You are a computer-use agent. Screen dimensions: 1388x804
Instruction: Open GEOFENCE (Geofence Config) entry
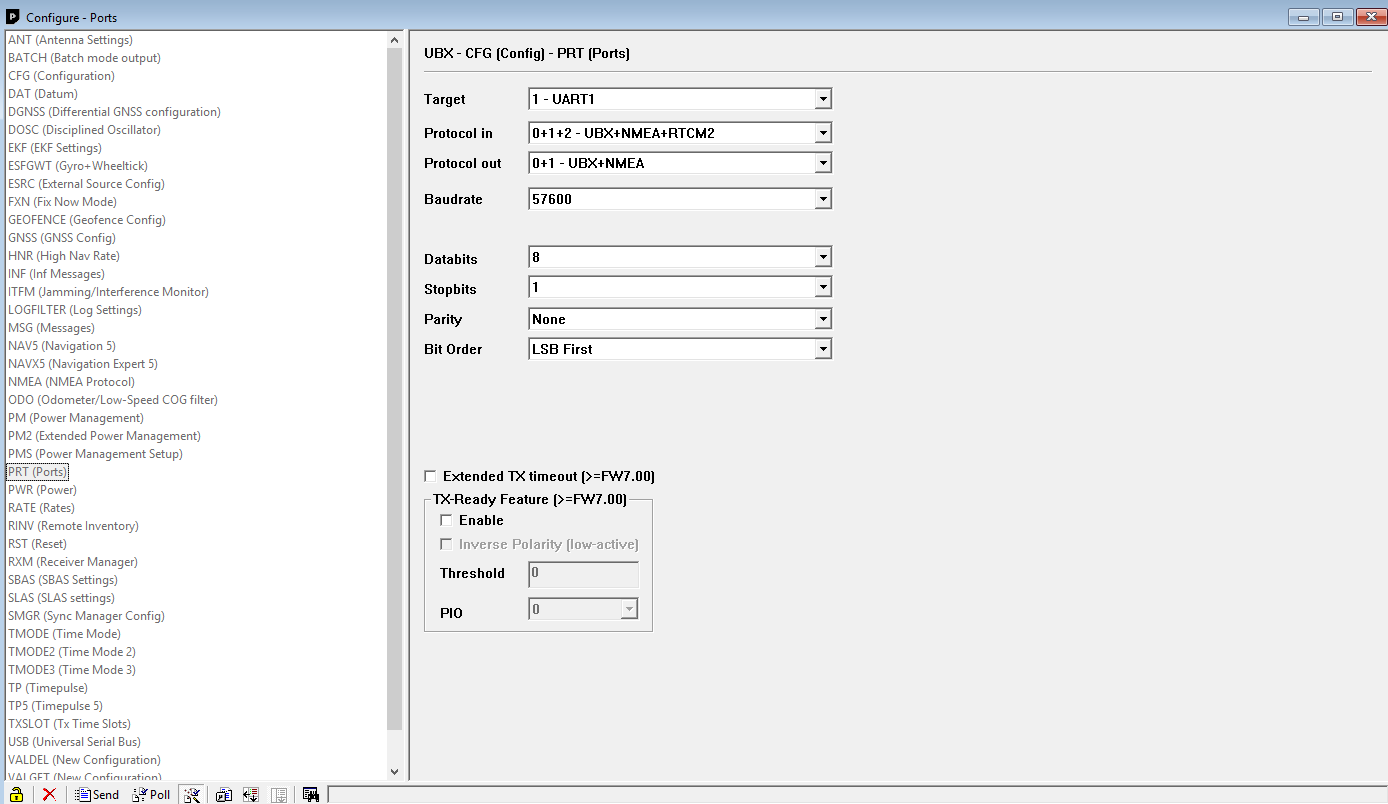(x=87, y=220)
